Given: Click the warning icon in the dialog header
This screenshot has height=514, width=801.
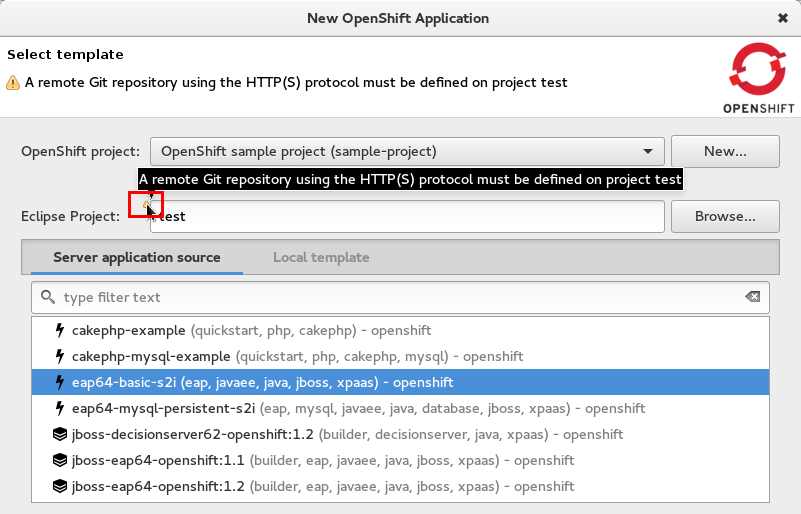Looking at the screenshot, I should click(12, 83).
